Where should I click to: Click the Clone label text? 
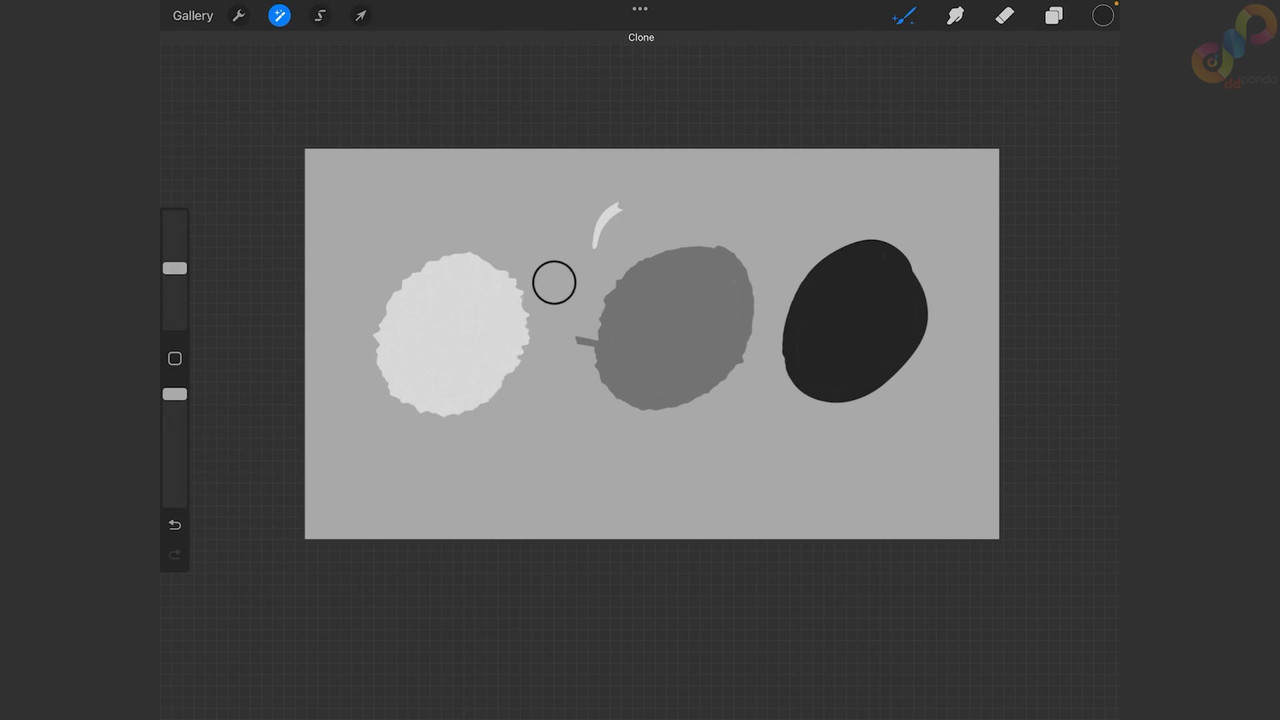pos(641,38)
